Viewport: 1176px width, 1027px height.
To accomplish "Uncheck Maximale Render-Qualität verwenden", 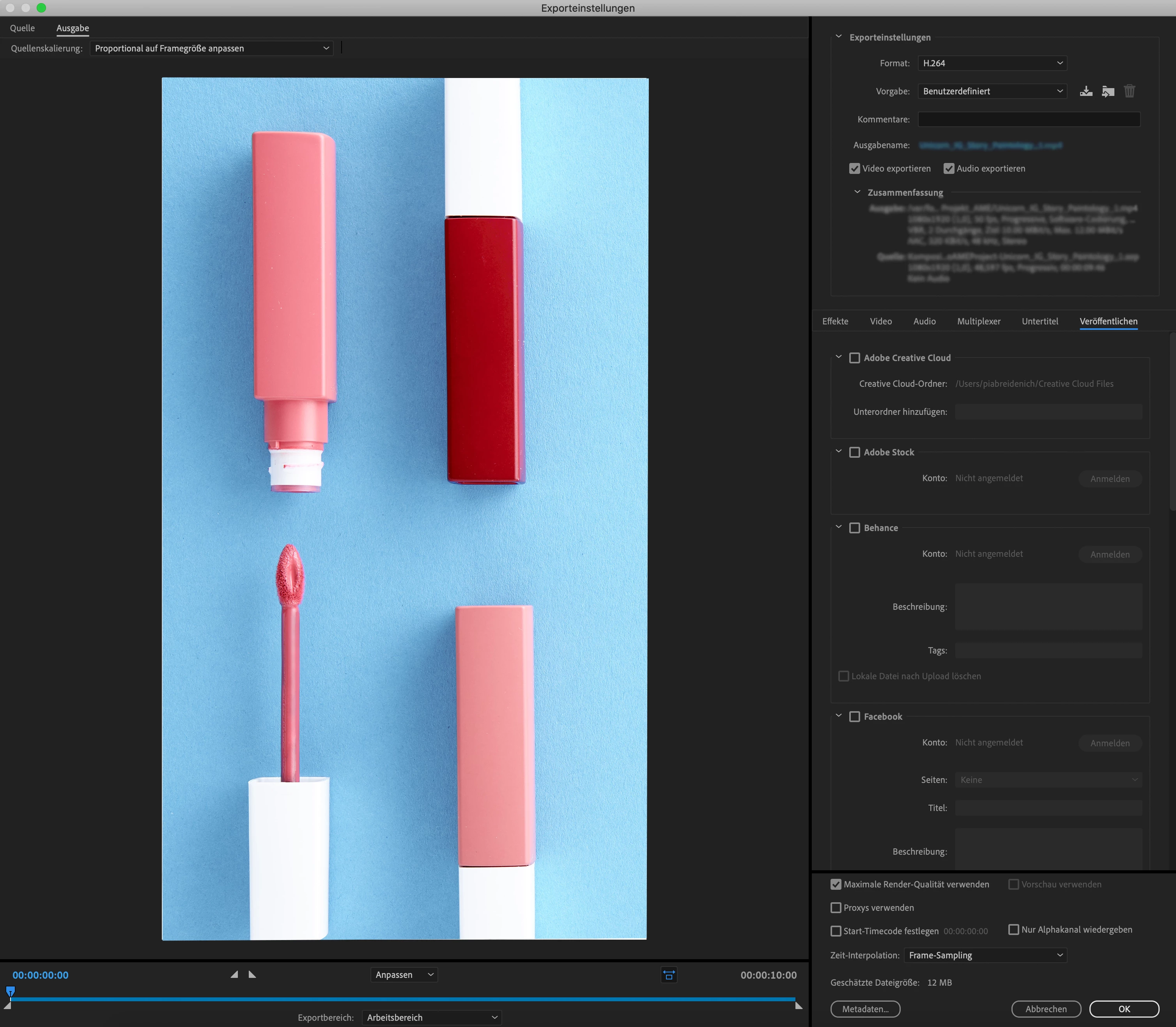I will tap(836, 884).
